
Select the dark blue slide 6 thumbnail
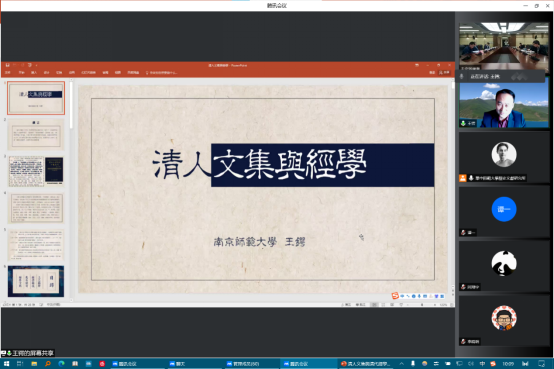[x=36, y=282]
